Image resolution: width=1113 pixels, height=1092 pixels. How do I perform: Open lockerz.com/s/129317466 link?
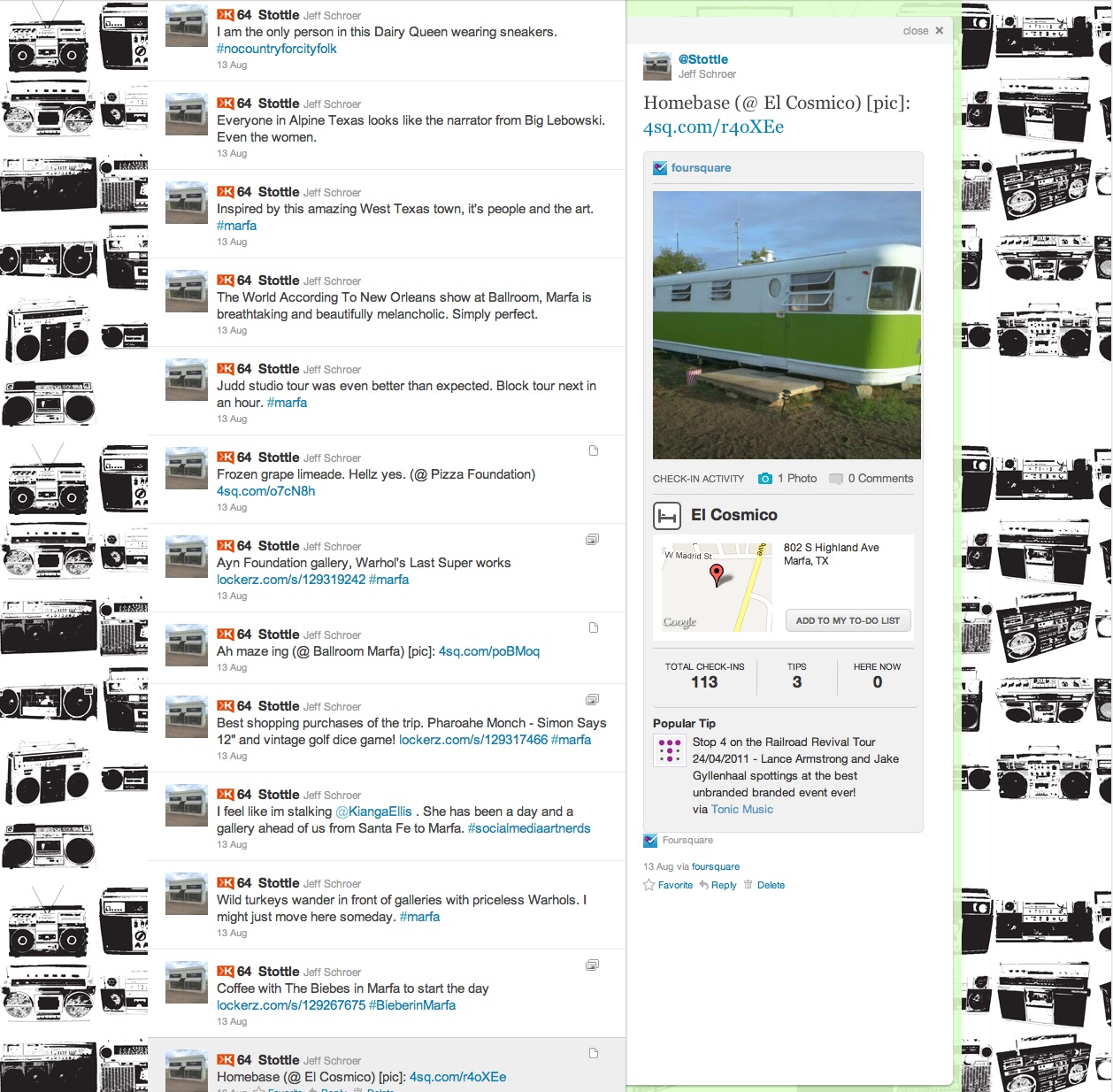pyautogui.click(x=473, y=740)
